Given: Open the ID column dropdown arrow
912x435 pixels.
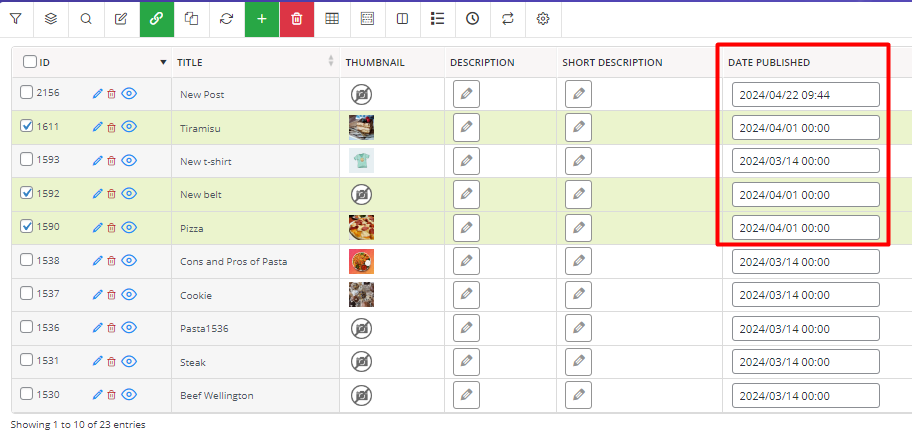Looking at the screenshot, I should tap(163, 62).
